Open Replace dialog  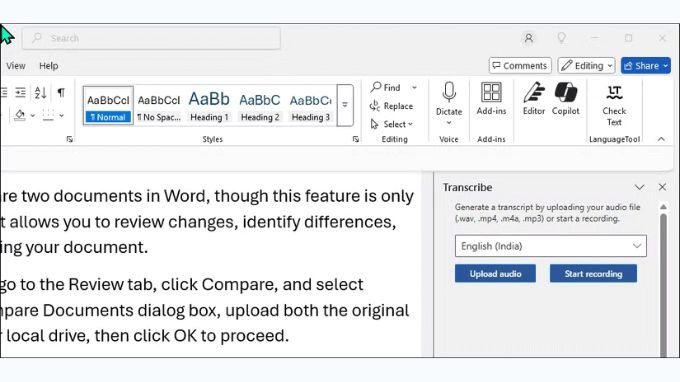point(391,106)
